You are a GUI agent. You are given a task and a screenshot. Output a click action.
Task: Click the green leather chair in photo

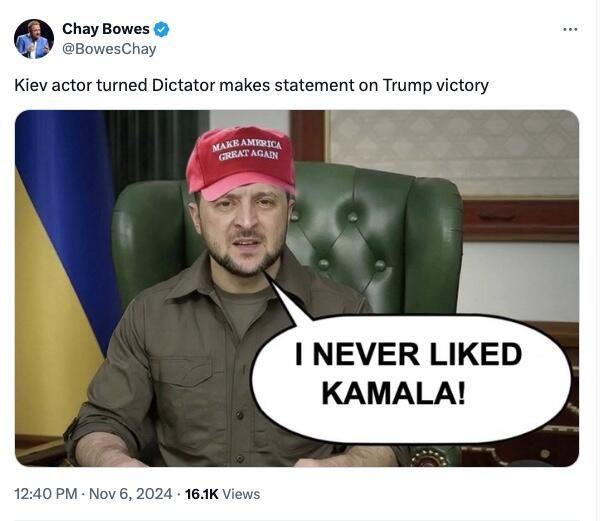(x=377, y=238)
